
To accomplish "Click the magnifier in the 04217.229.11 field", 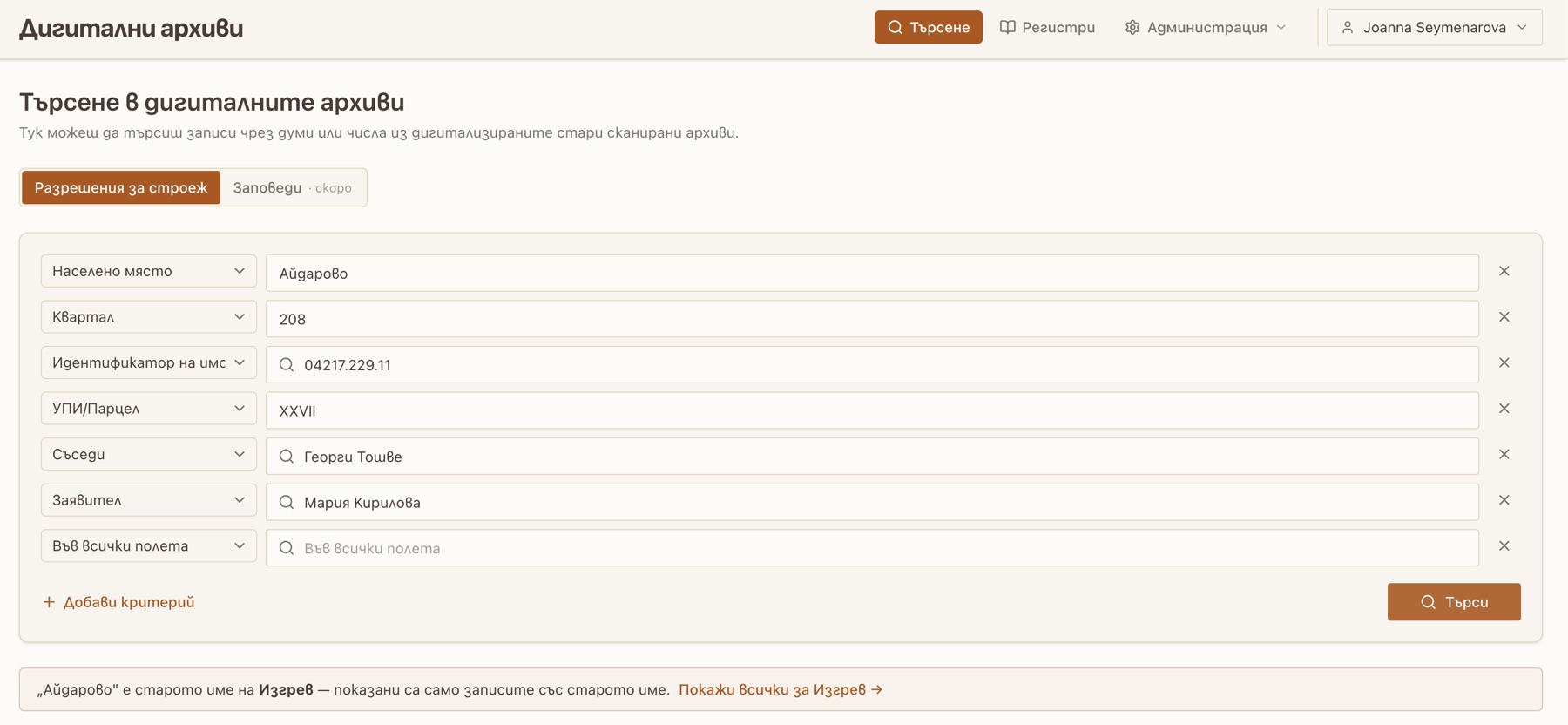I will (x=286, y=365).
